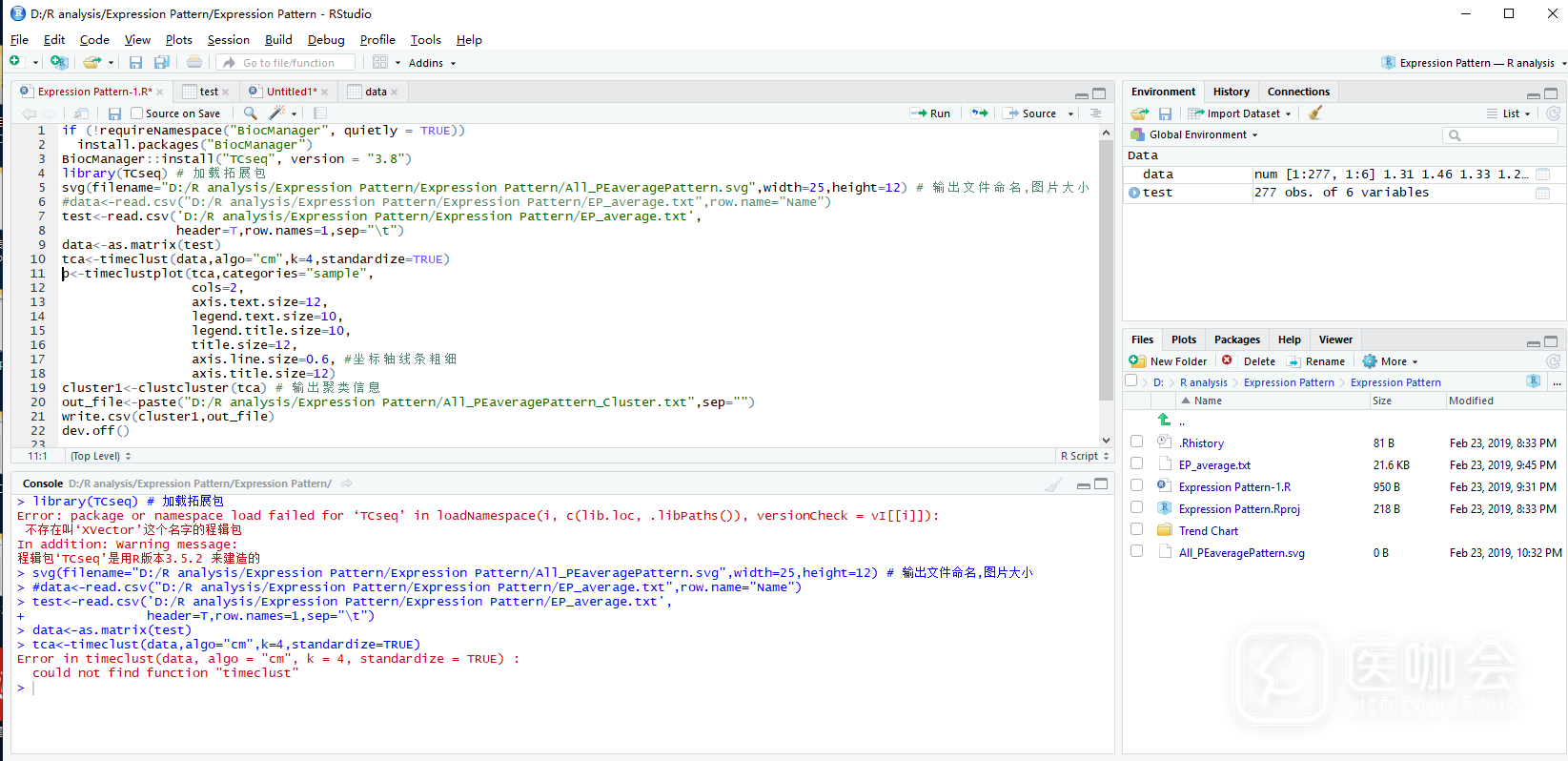Click the re-run previous code icon
1568x761 pixels.
(979, 113)
